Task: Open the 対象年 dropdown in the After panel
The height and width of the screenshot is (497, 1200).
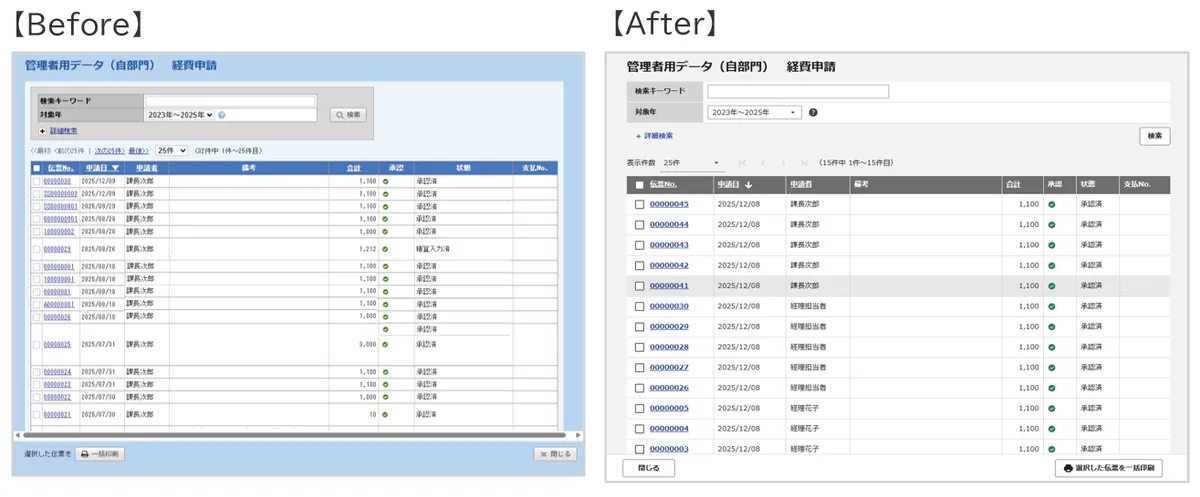Action: pos(754,112)
